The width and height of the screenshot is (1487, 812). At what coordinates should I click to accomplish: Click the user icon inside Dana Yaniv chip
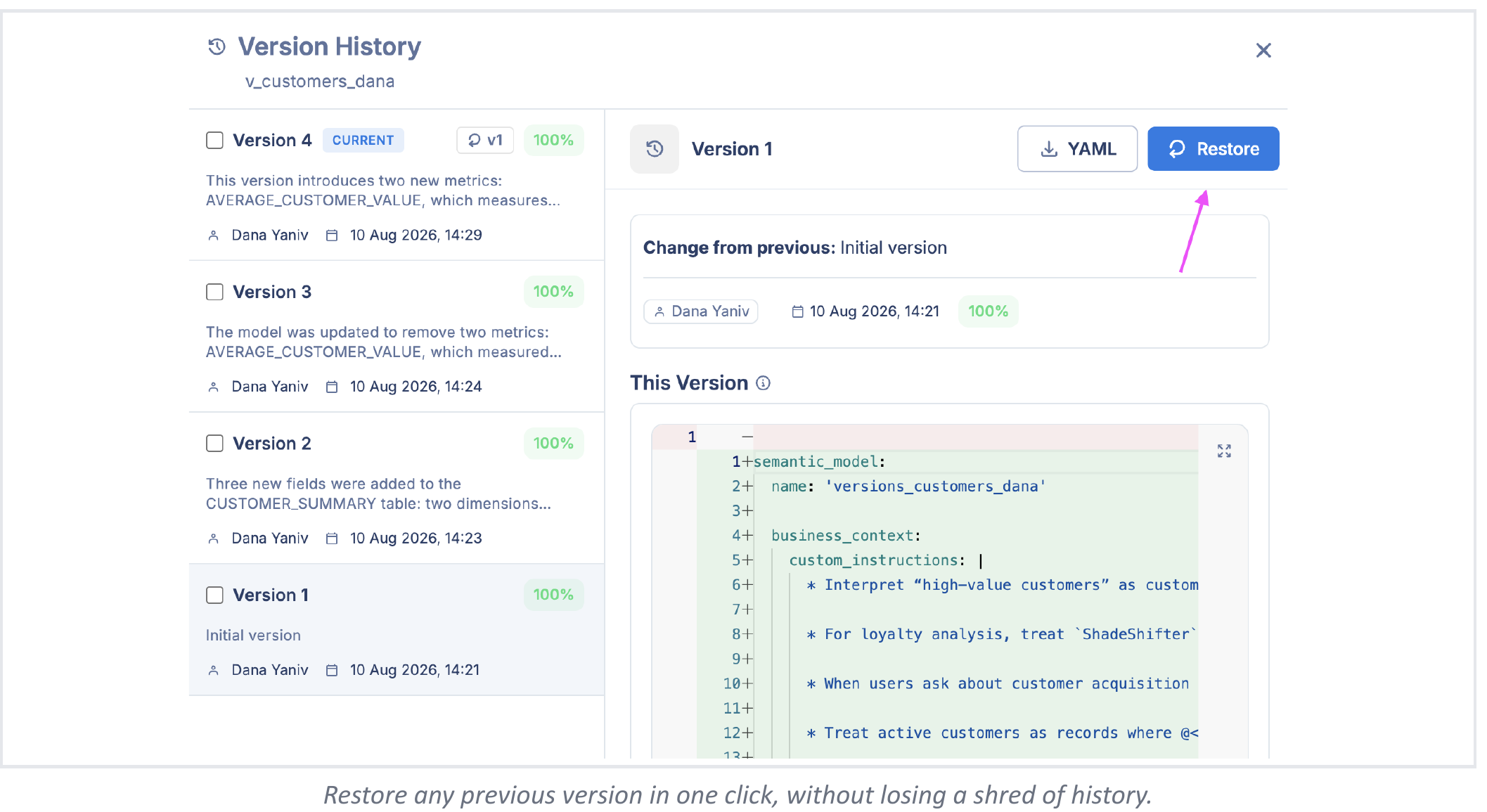point(659,311)
